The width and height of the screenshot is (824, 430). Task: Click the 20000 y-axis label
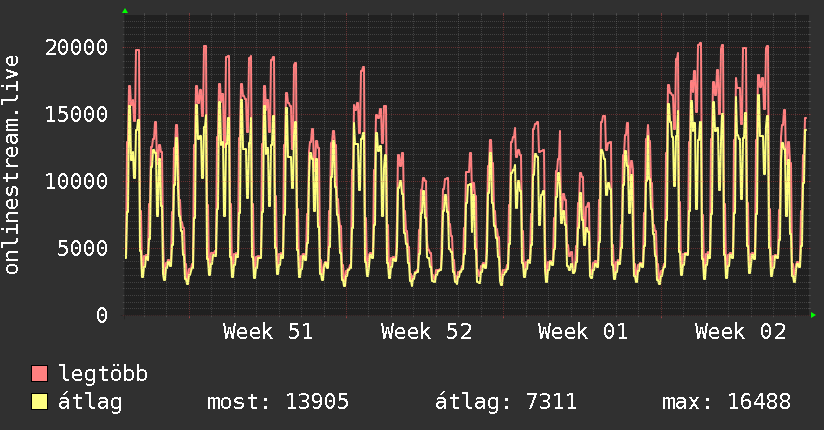[78, 47]
